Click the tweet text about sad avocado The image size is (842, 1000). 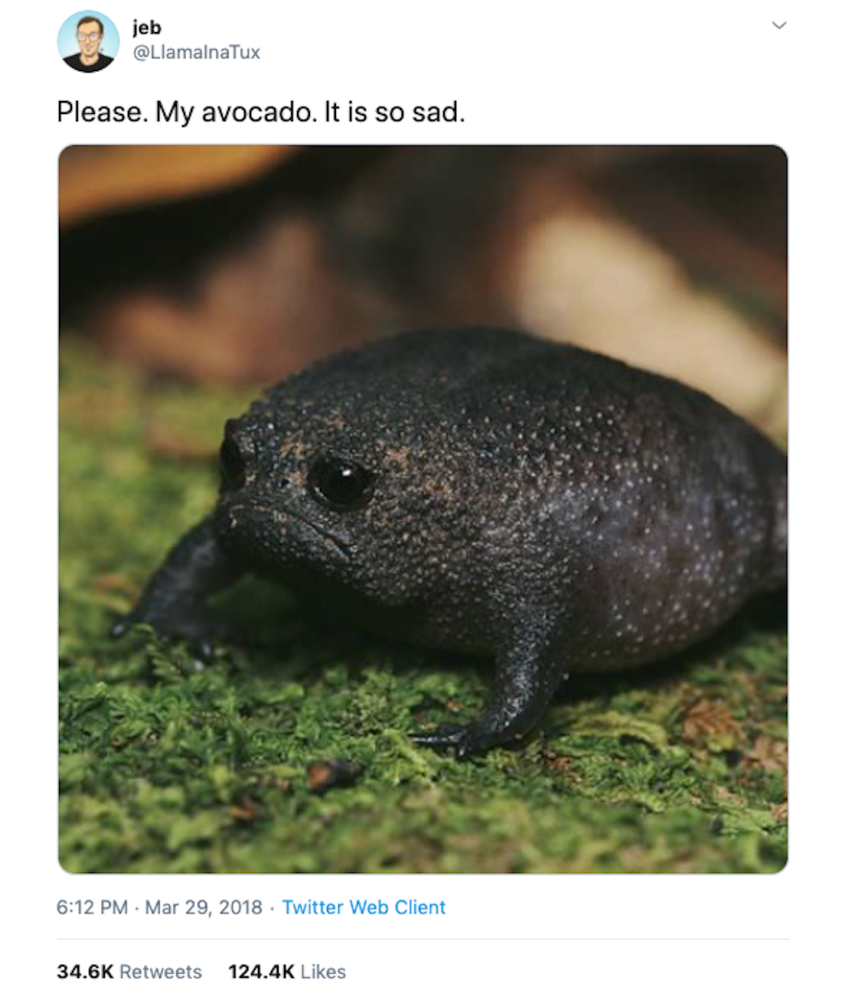point(261,112)
